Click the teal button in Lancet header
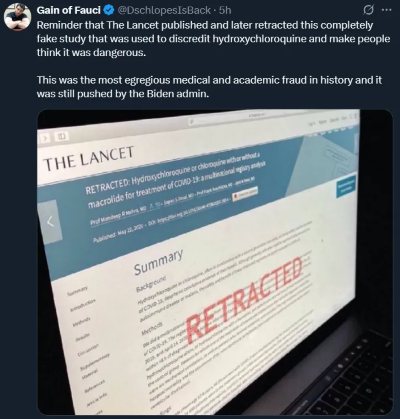 (347, 185)
